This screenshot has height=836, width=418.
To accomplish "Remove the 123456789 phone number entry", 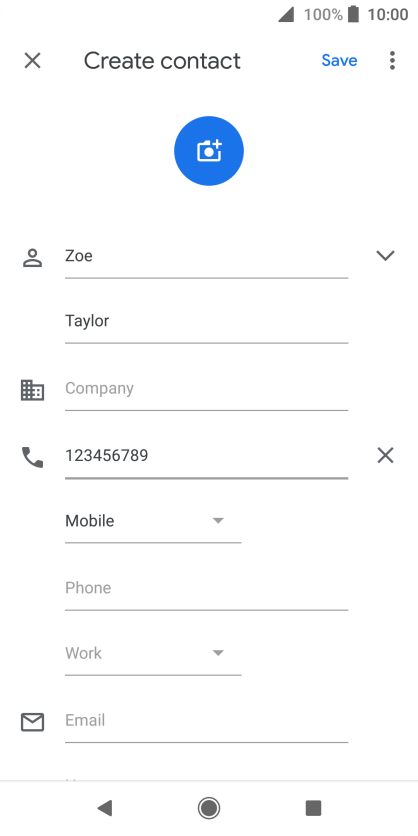I will click(385, 455).
